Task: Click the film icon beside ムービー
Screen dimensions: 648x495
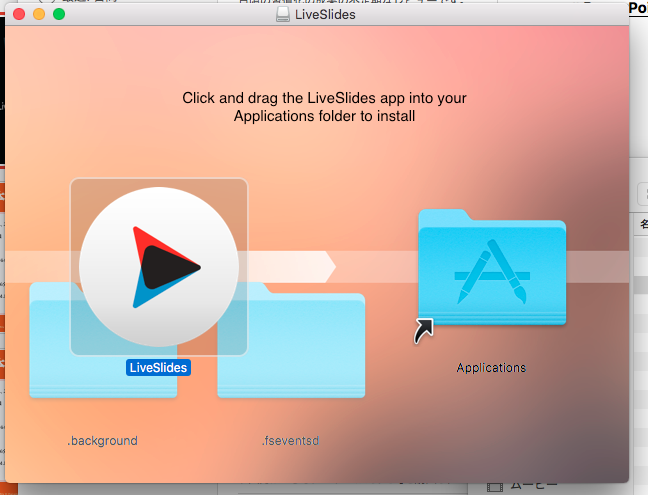Action: 495,488
